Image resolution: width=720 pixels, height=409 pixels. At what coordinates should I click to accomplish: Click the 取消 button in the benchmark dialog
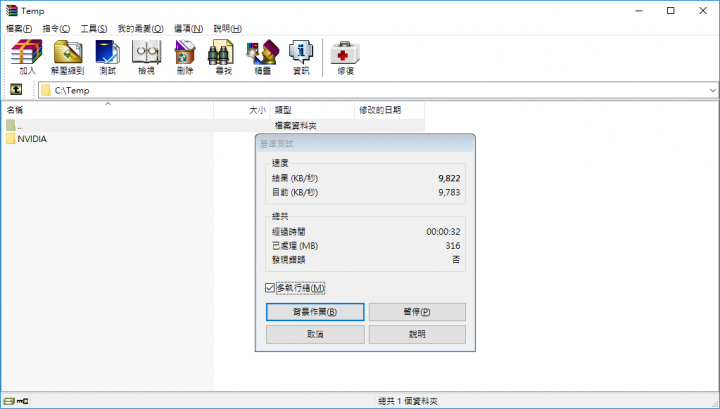315,335
